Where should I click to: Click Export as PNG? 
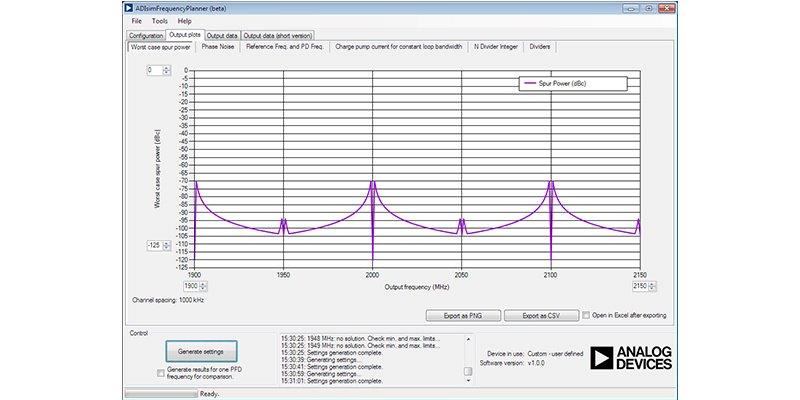tap(461, 315)
